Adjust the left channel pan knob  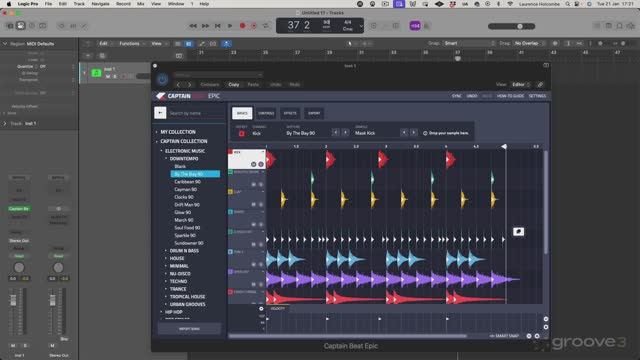click(19, 267)
